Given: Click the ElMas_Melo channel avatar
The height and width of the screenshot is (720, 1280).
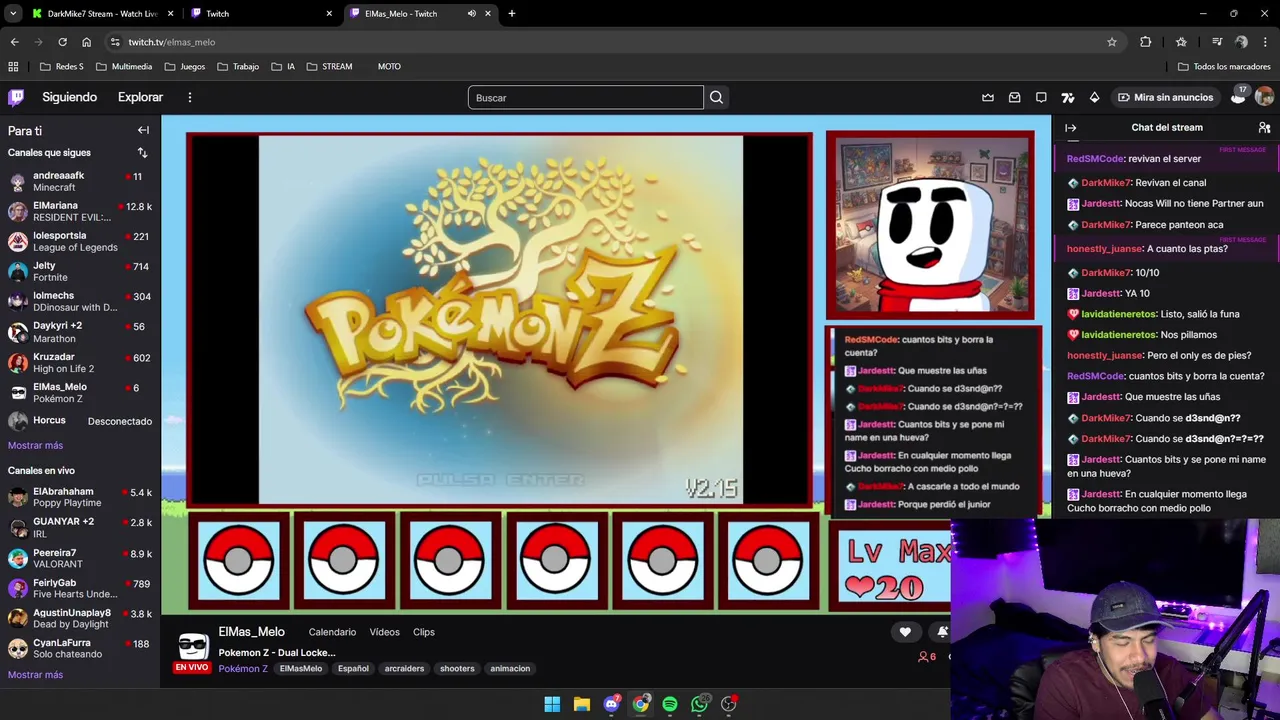Looking at the screenshot, I should click(x=193, y=647).
